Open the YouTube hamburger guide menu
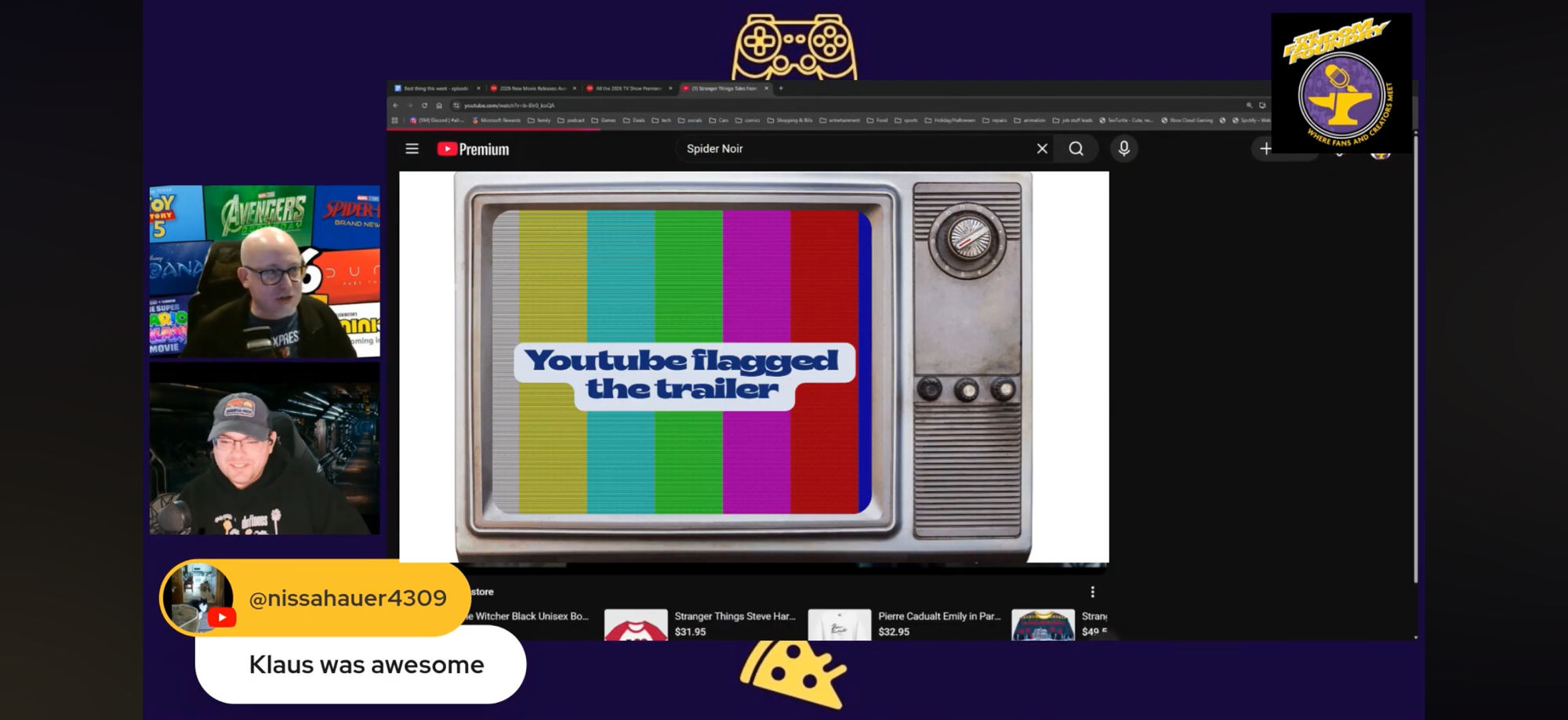The image size is (1568, 720). [x=412, y=149]
